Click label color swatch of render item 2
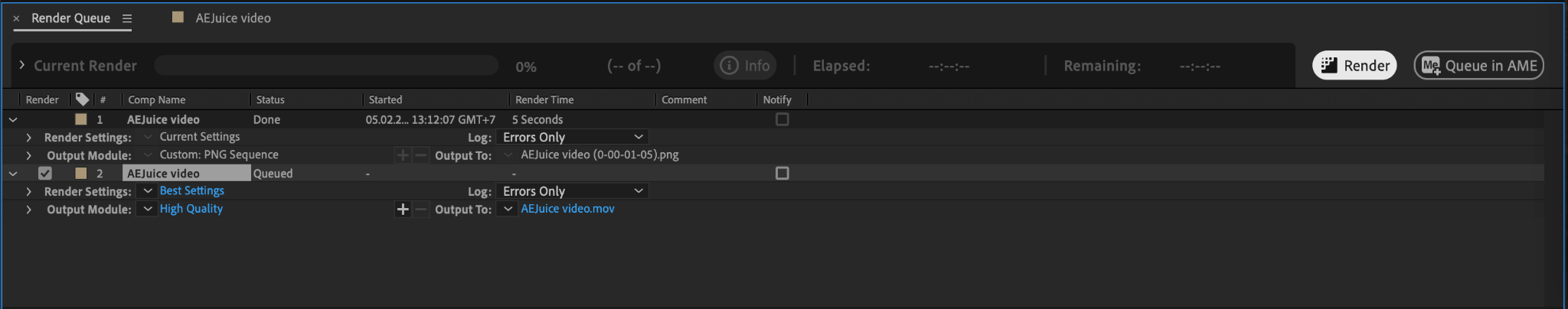Viewport: 1568px width, 309px height. (x=80, y=174)
